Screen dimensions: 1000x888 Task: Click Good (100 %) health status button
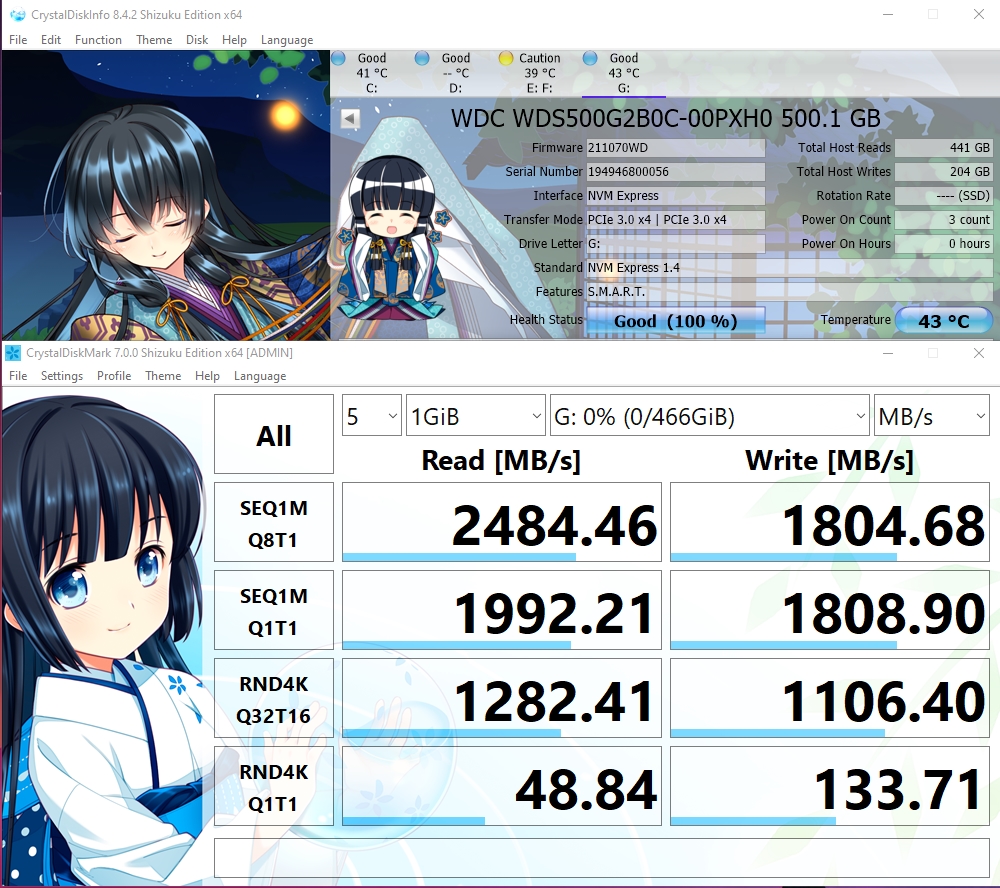click(675, 320)
